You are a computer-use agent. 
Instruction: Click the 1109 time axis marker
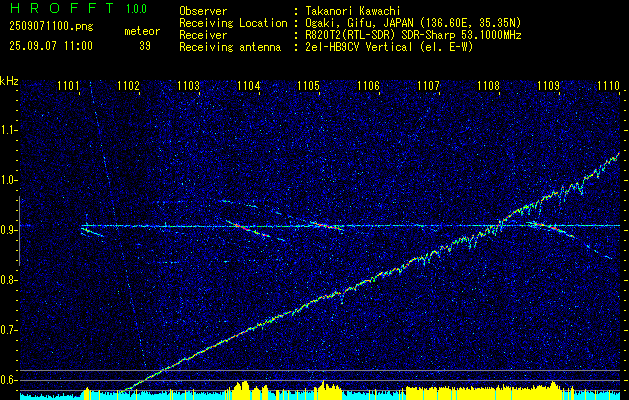(x=548, y=85)
